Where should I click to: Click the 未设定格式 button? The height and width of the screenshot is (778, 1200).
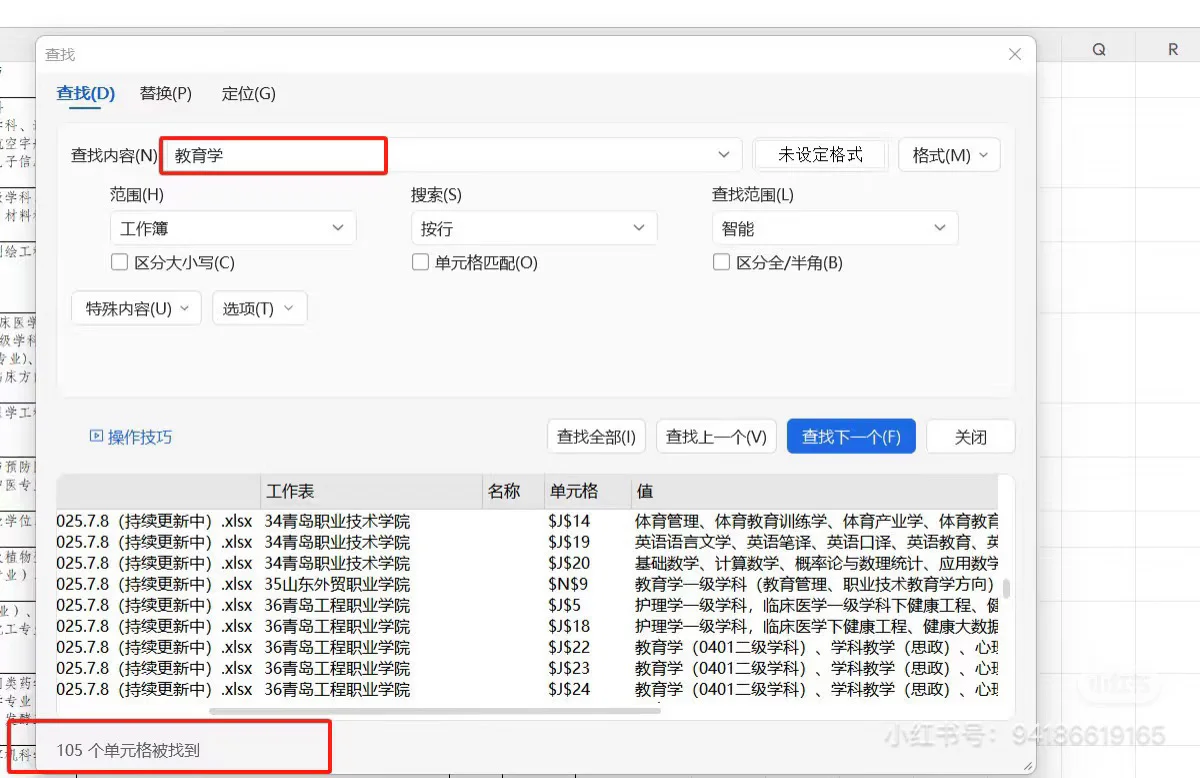pos(820,155)
